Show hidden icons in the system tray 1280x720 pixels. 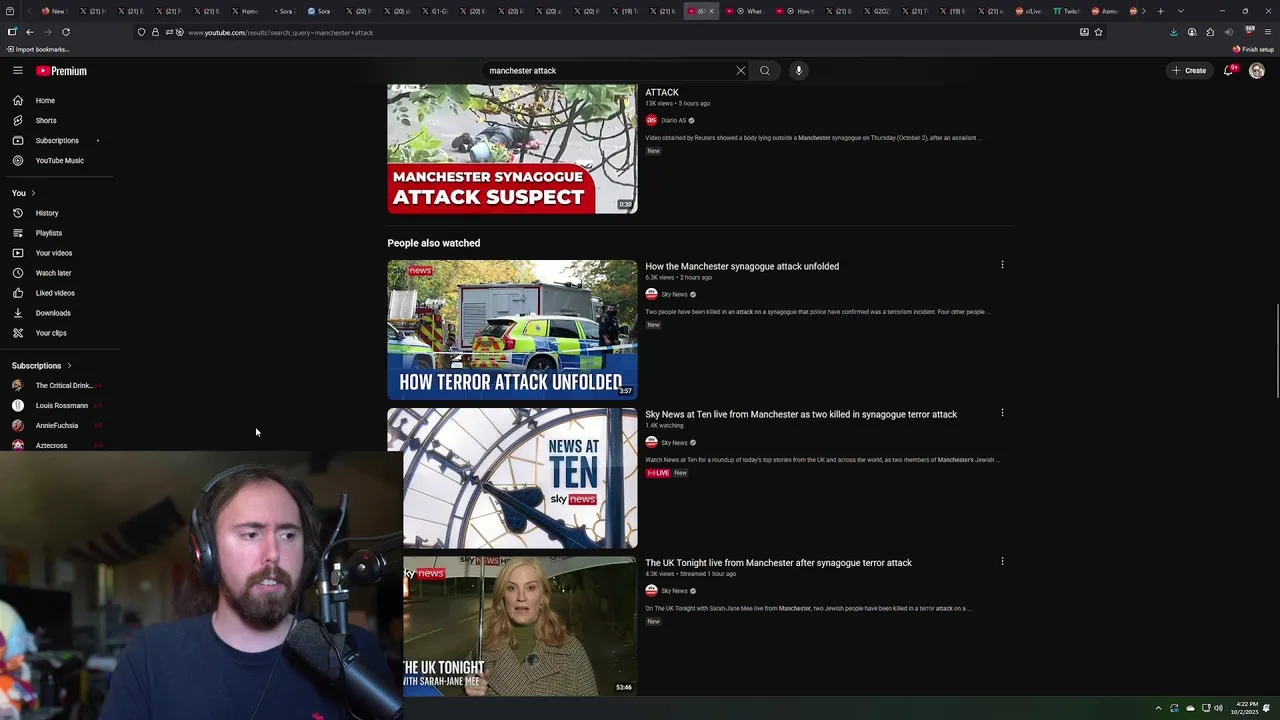(1158, 708)
